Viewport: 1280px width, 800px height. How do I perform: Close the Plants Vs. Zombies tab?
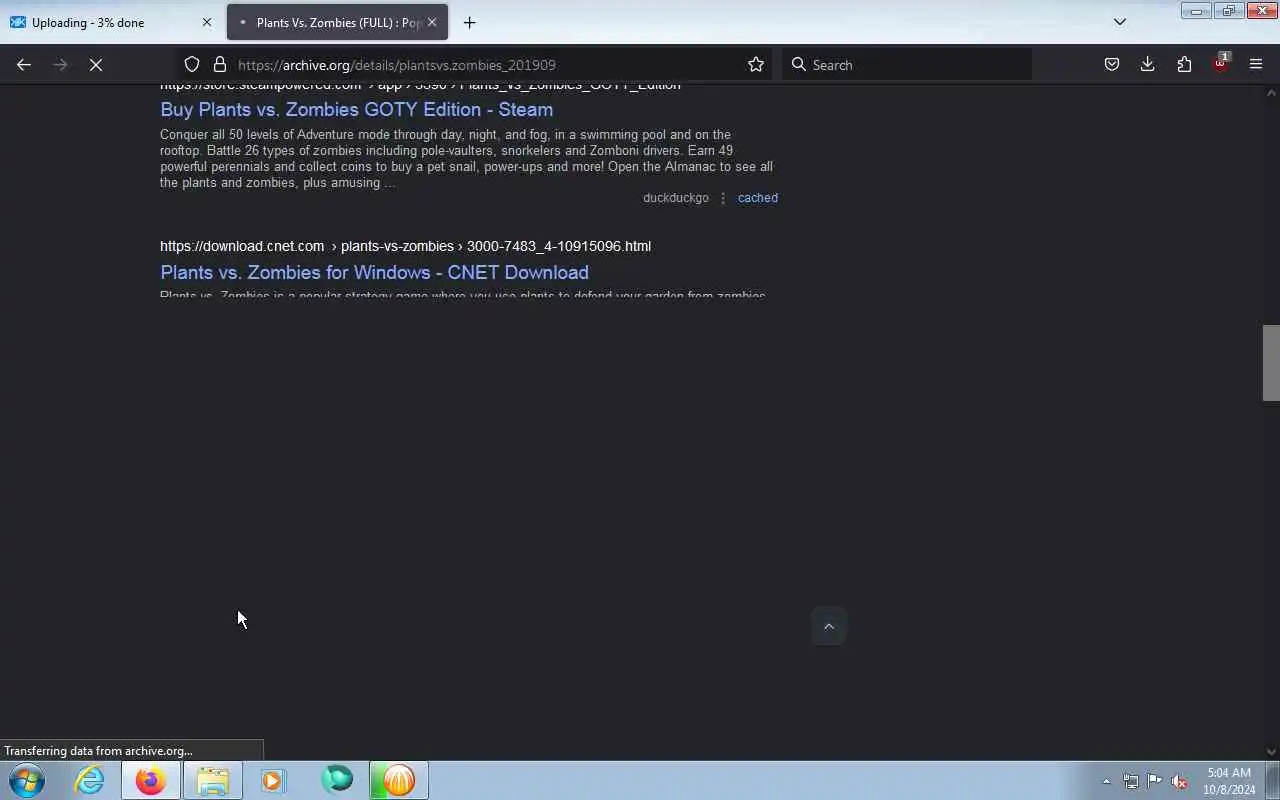[432, 22]
